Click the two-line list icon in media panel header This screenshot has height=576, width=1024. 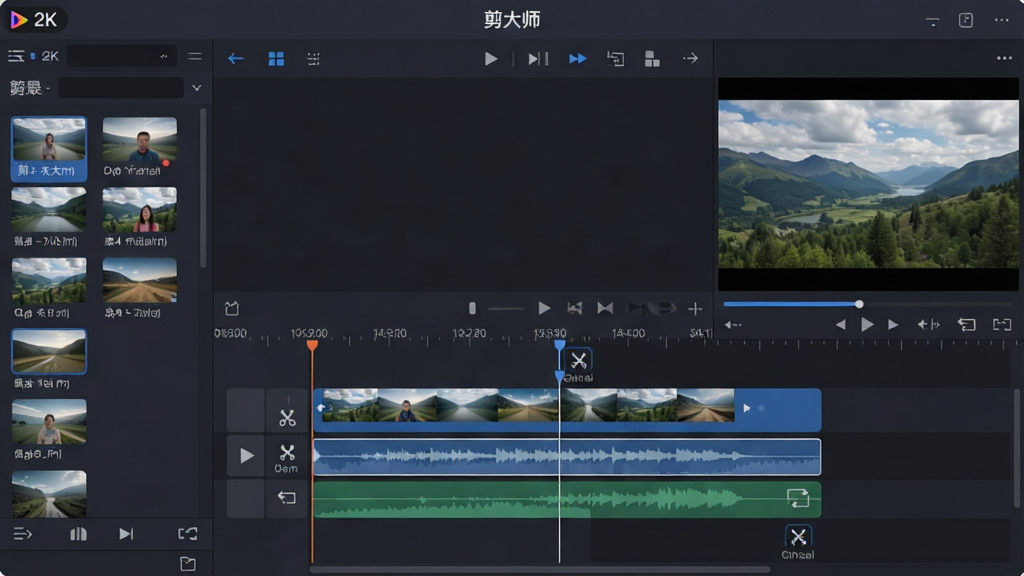[195, 56]
